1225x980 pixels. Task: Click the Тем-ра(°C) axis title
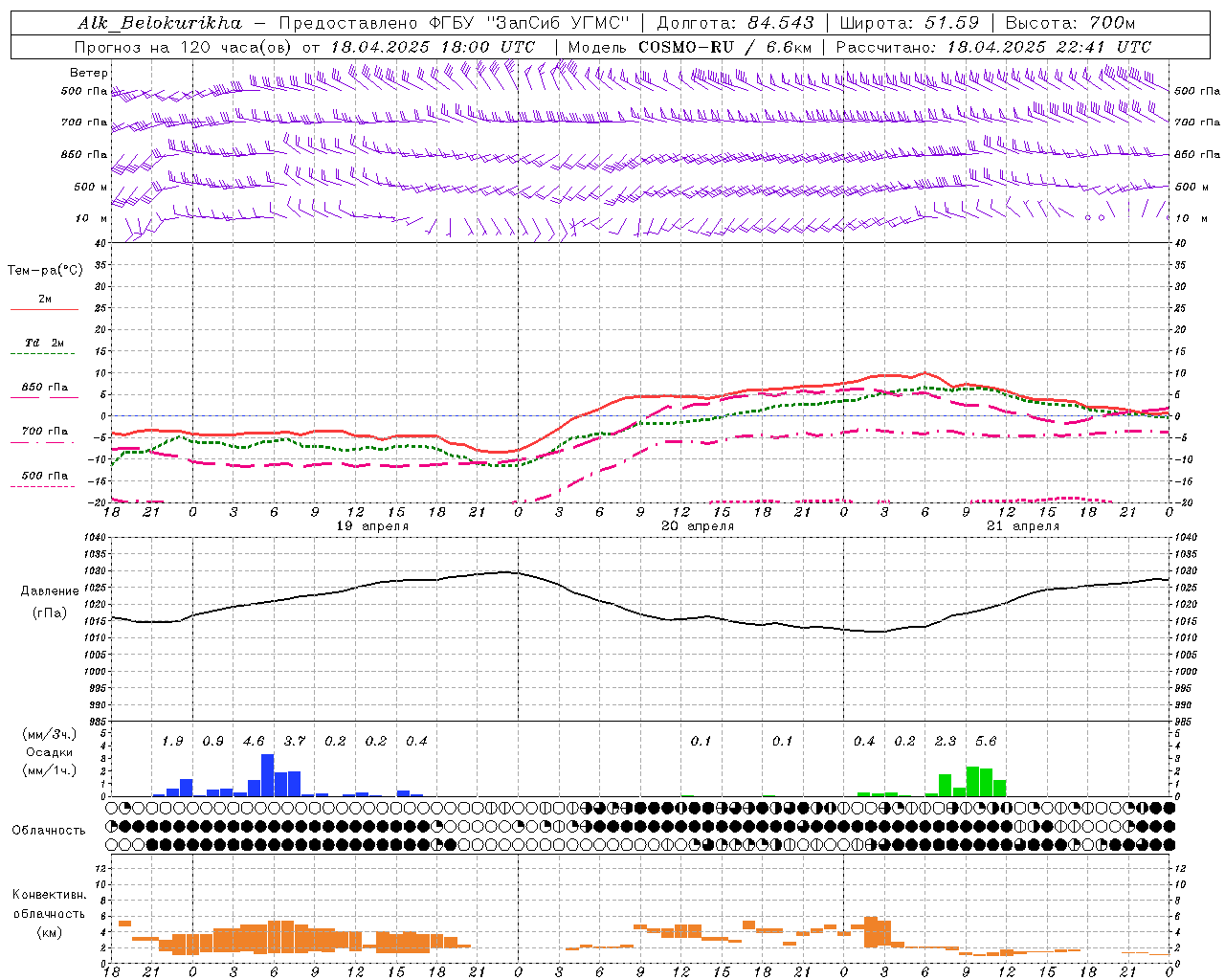pyautogui.click(x=45, y=271)
